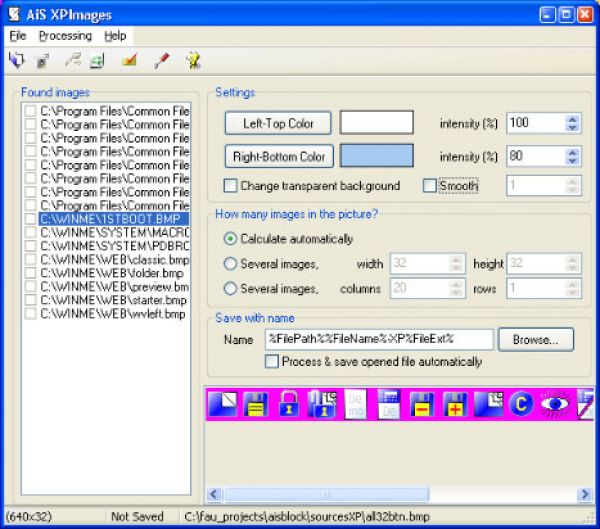Check Process & save opened file automatically

tap(272, 361)
